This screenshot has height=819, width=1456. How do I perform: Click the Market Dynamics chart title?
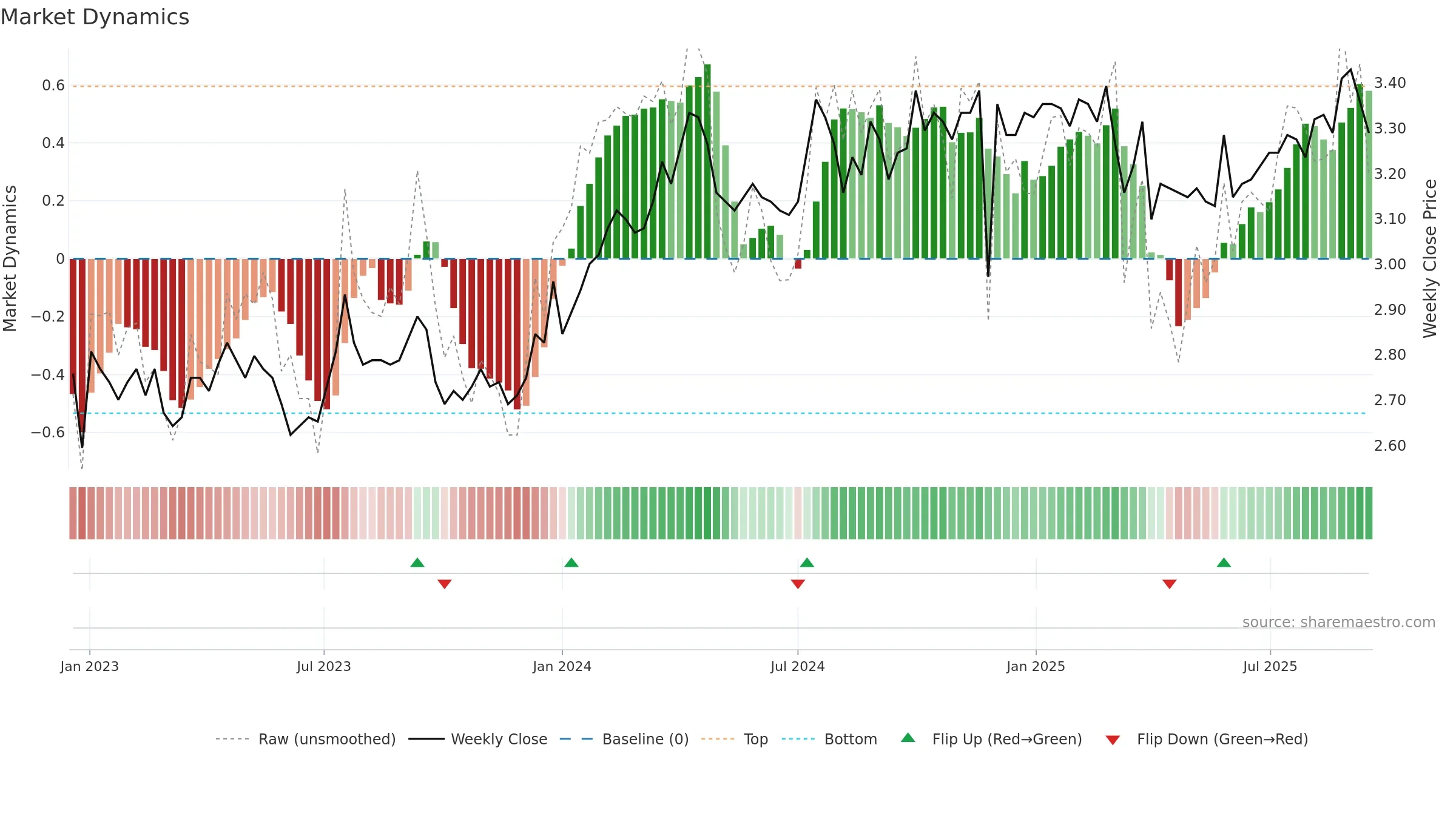[95, 17]
